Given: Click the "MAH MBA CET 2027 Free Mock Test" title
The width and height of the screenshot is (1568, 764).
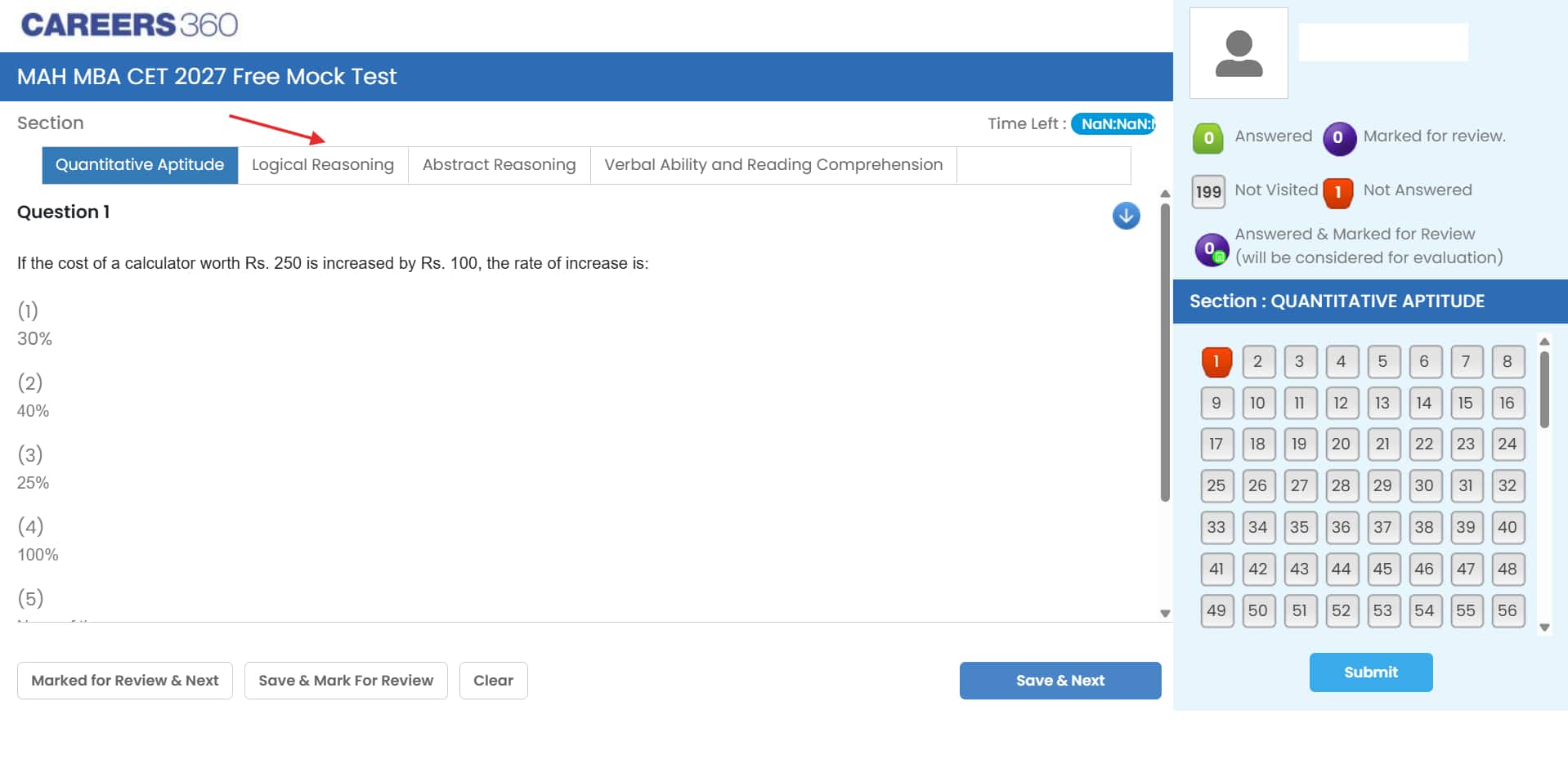Looking at the screenshot, I should coord(207,77).
